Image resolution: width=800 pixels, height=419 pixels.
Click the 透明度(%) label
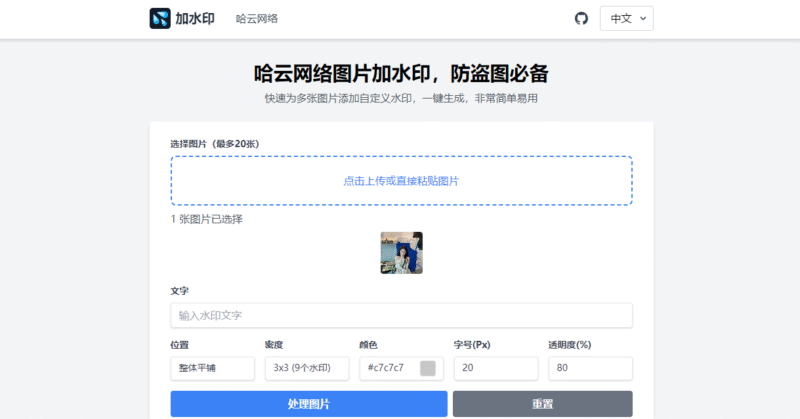click(570, 345)
